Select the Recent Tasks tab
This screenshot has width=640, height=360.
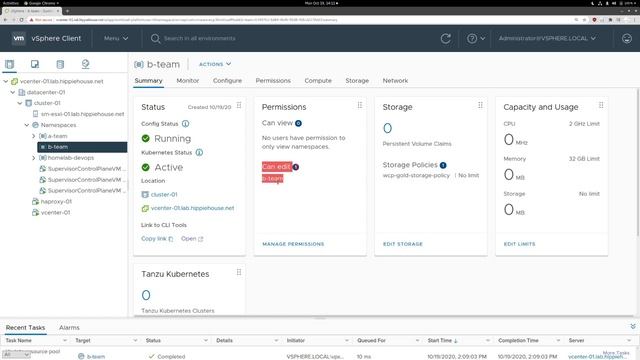(x=25, y=328)
